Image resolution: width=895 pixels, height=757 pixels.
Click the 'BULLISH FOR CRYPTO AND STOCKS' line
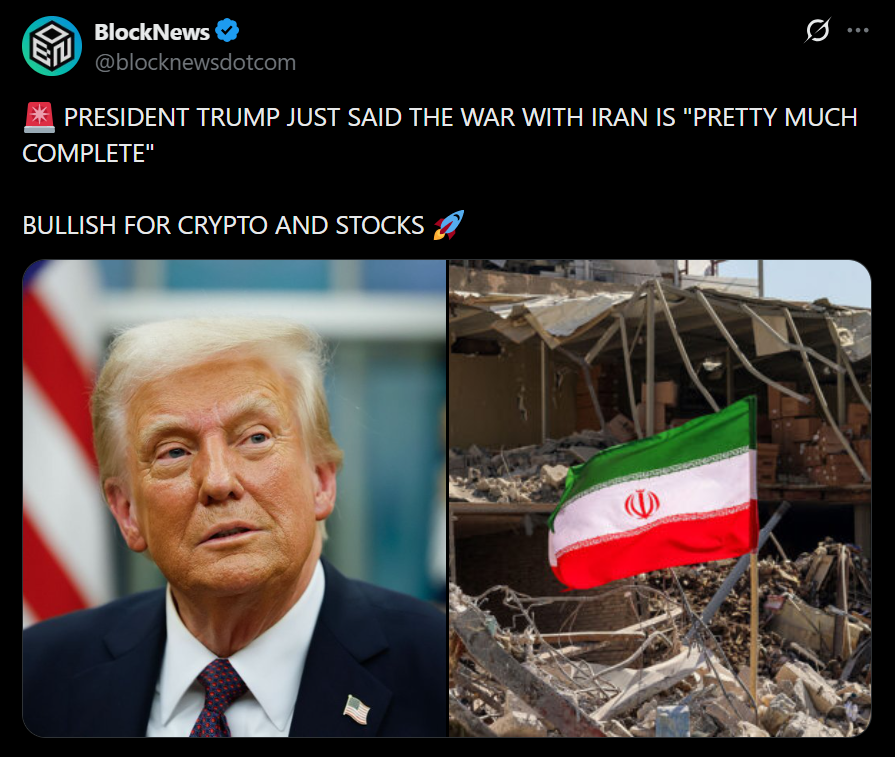click(223, 226)
